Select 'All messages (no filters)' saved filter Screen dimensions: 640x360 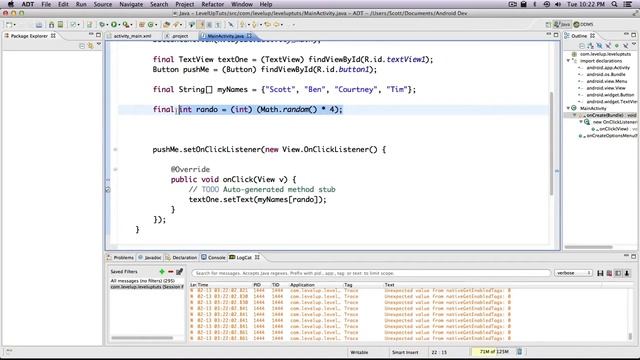coord(142,281)
